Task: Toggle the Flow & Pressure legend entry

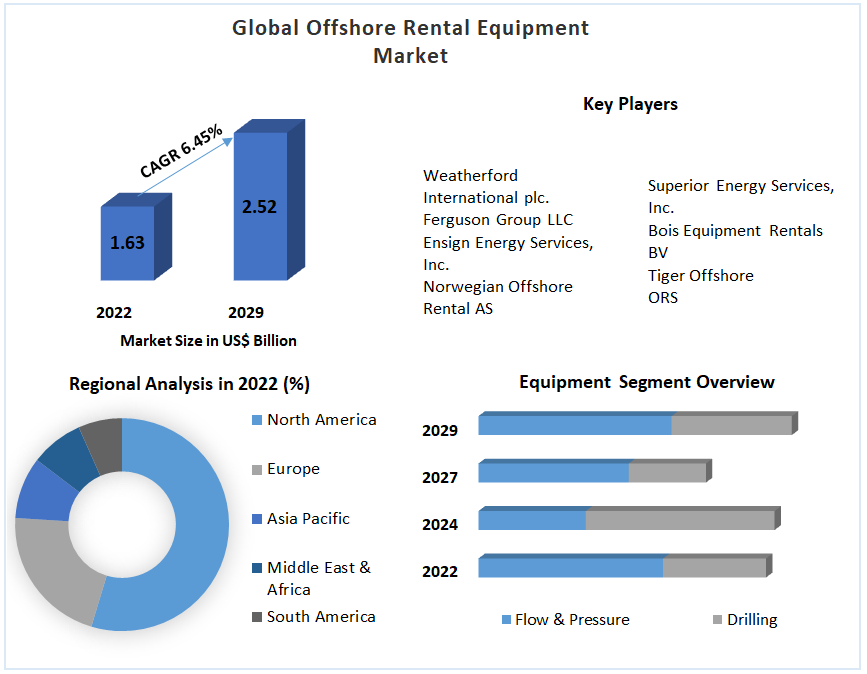Action: 570,620
